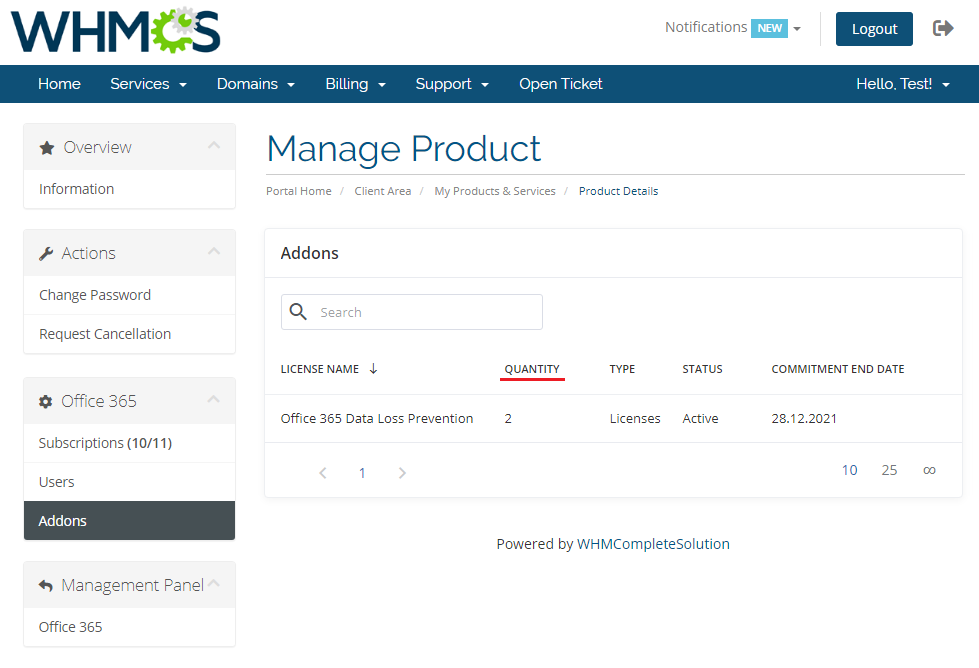Open the Hello, Test! account dropdown
979x668 pixels.
[x=903, y=84]
